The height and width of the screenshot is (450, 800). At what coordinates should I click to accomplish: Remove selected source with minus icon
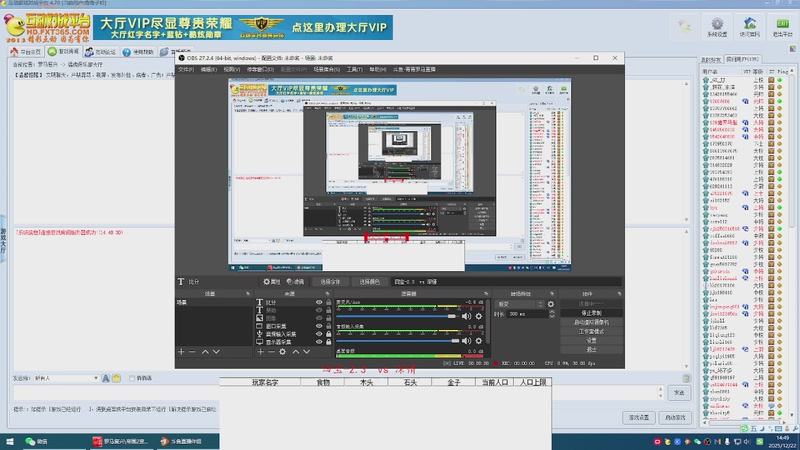[x=271, y=352]
